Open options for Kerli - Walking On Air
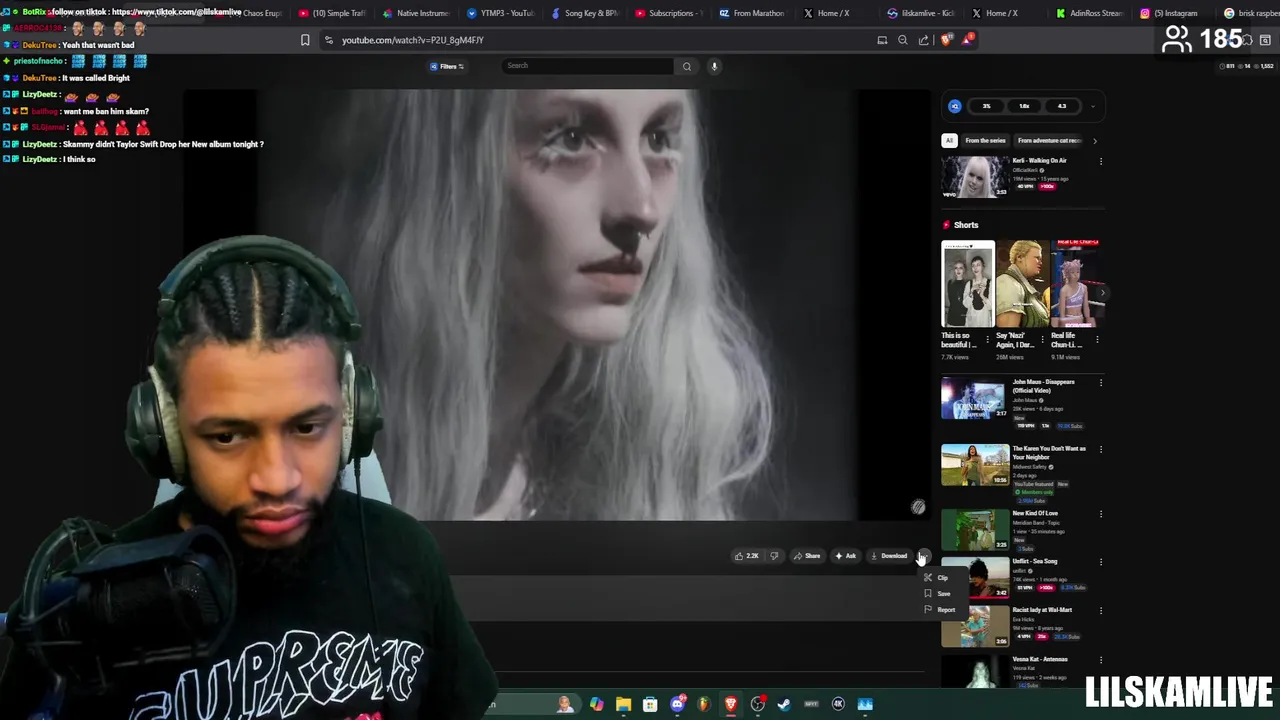 [x=1101, y=161]
